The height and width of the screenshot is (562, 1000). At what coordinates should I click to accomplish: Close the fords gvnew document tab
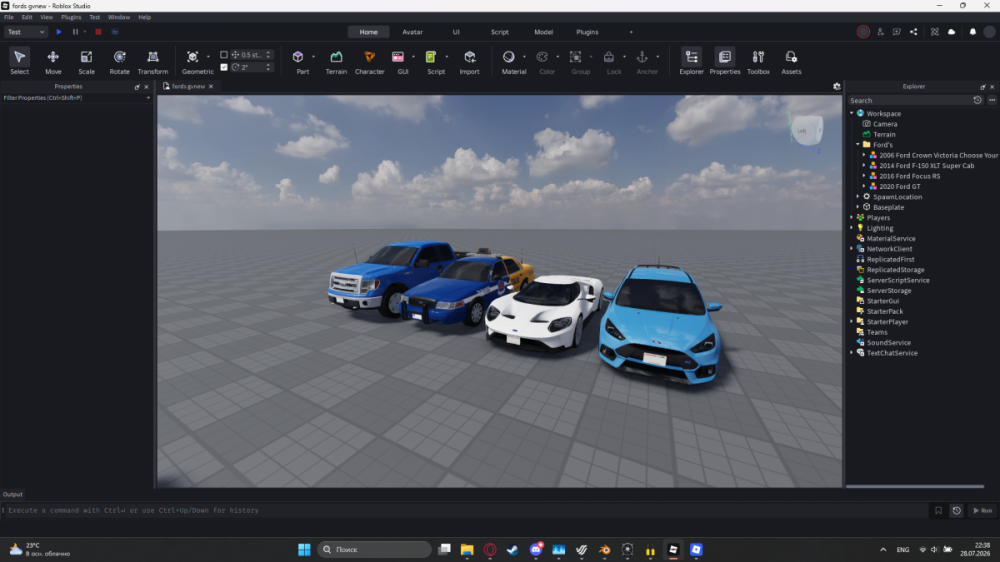point(211,86)
